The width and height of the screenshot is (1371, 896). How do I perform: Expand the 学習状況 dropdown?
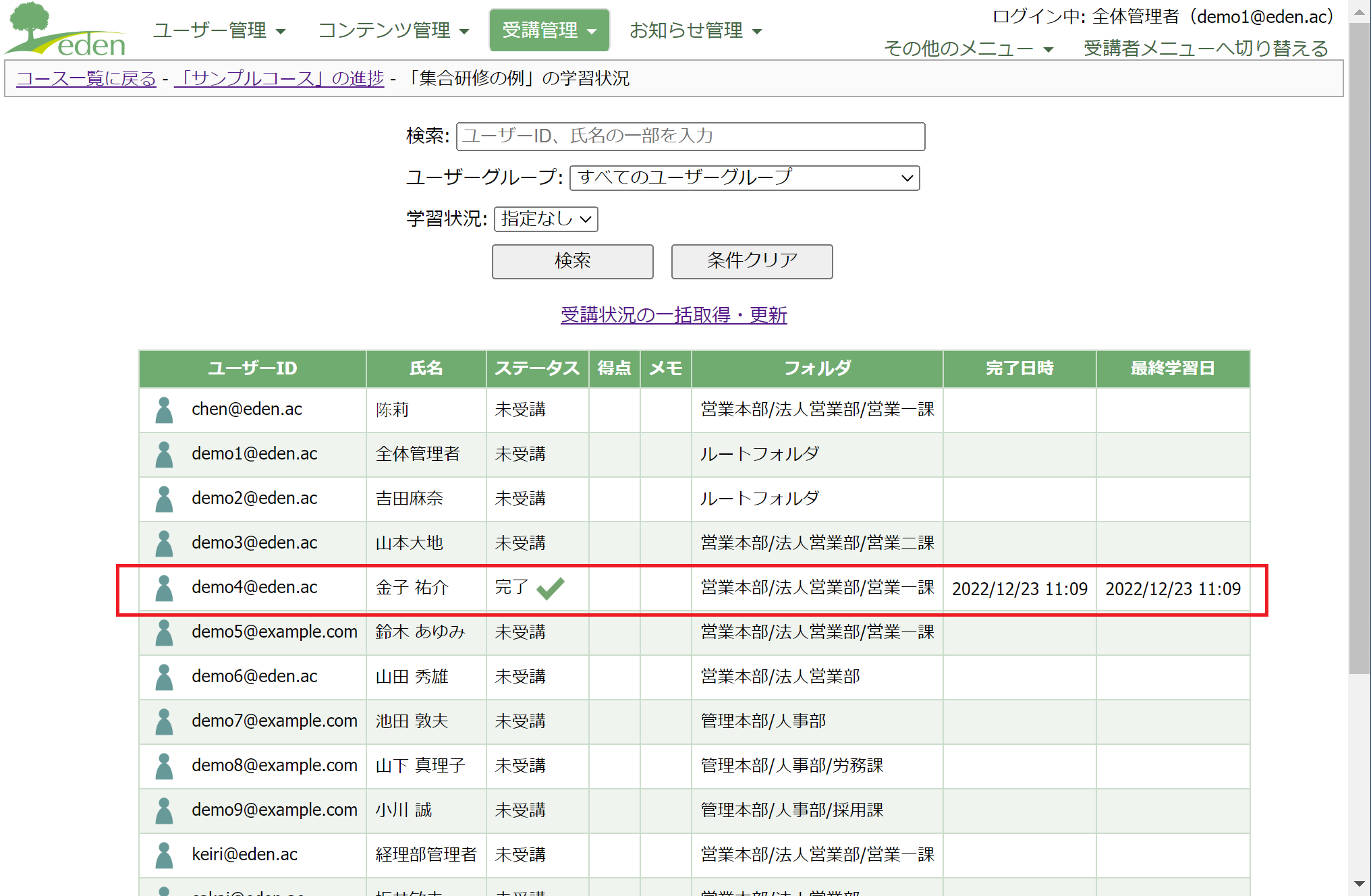[x=546, y=219]
